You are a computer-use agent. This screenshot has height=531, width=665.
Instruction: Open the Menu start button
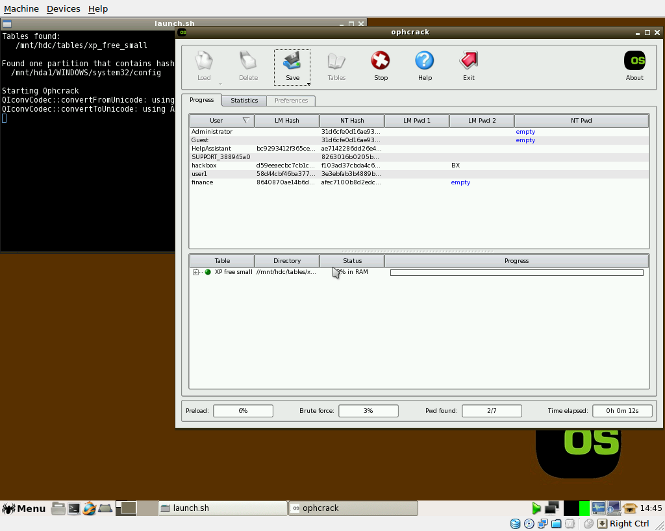tap(24, 508)
